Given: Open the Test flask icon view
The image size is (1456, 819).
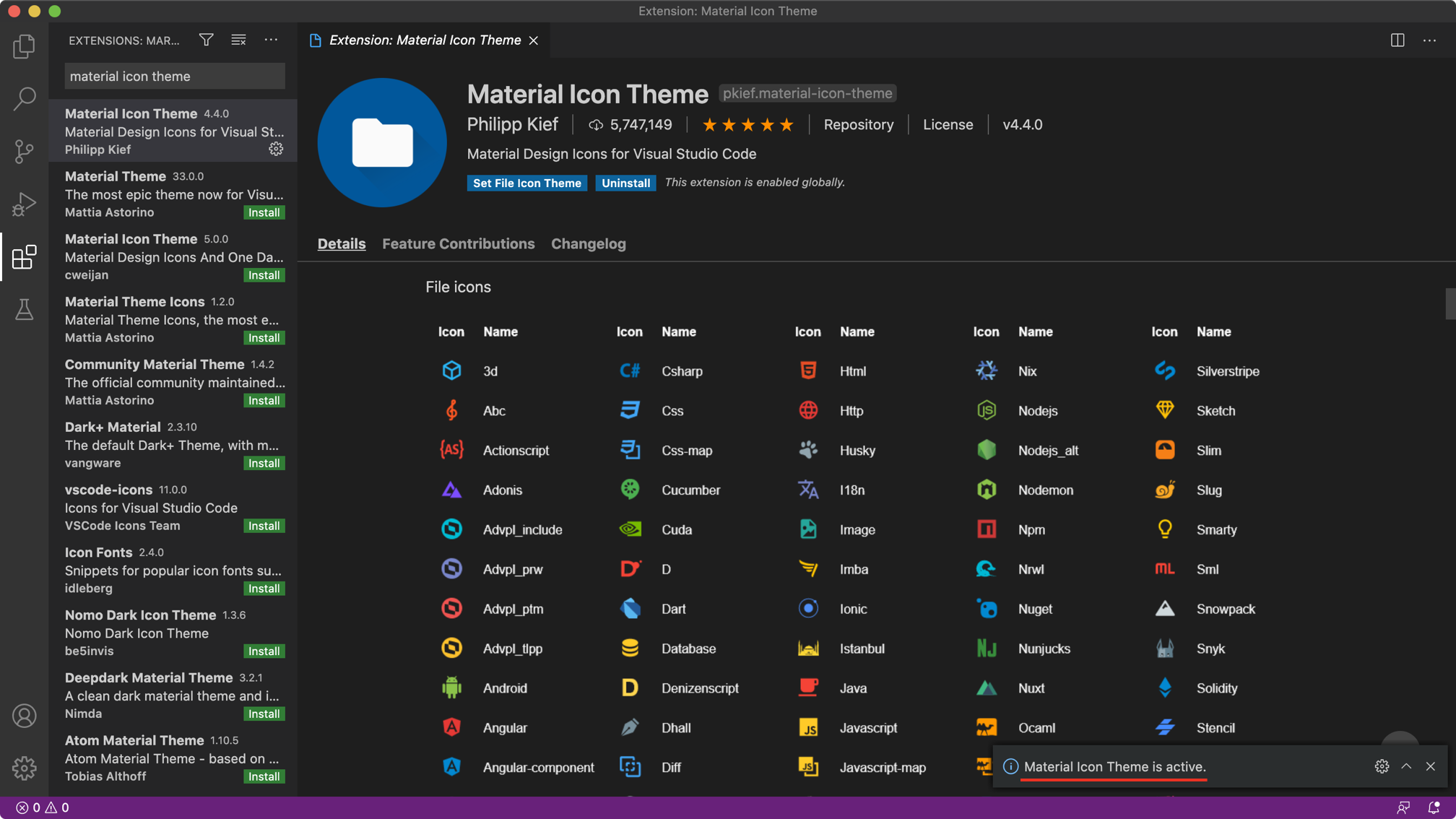Looking at the screenshot, I should [x=24, y=310].
